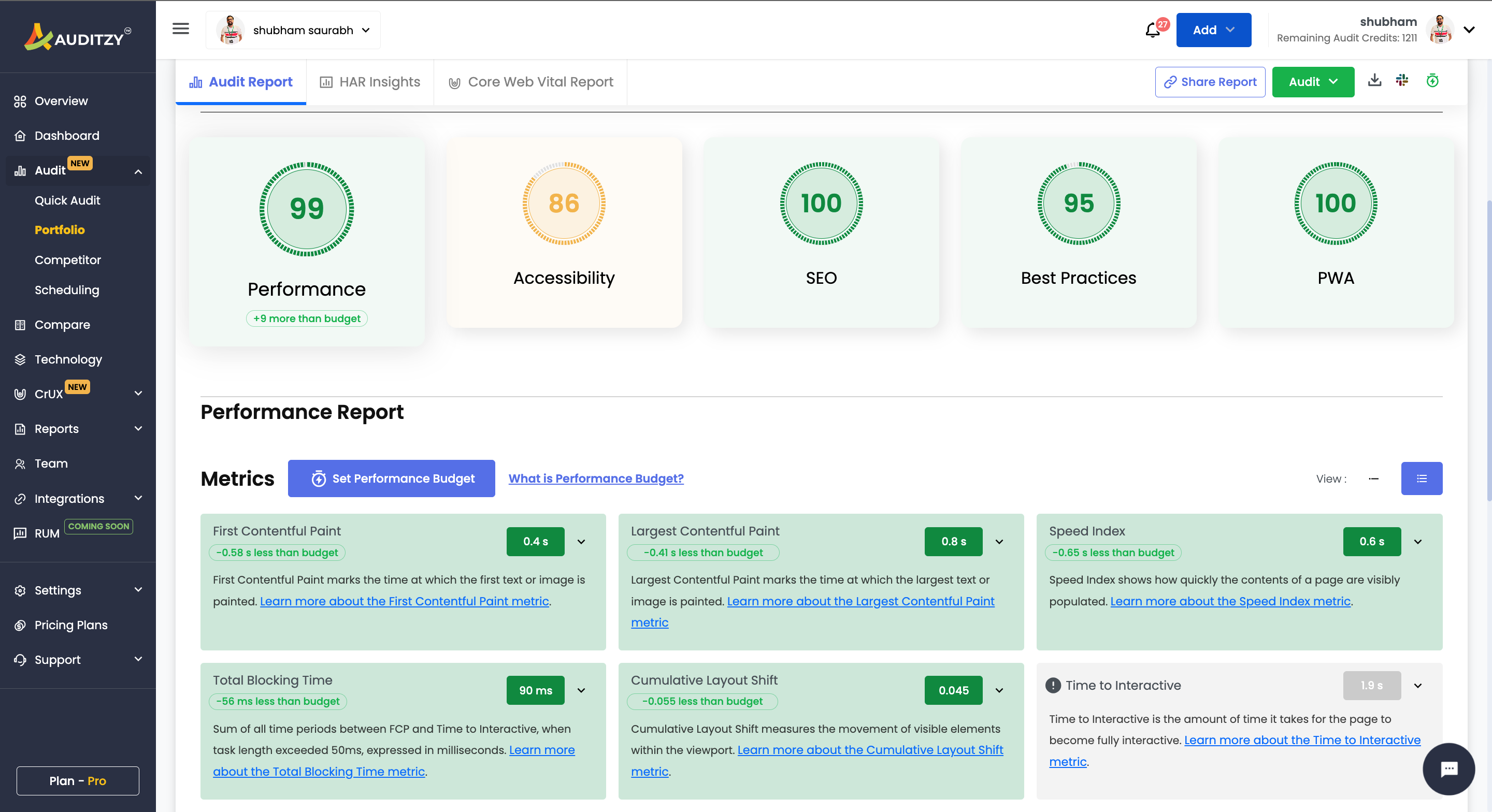Screen dimensions: 1492x812
Task: Click the Accessibility score 86 gauge
Action: 564,204
